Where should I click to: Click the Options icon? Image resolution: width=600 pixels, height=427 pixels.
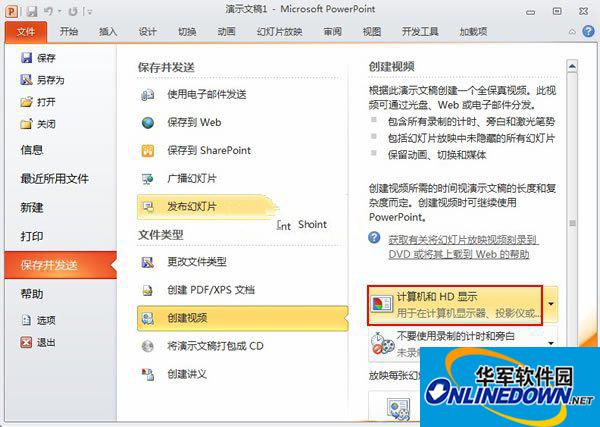point(26,320)
